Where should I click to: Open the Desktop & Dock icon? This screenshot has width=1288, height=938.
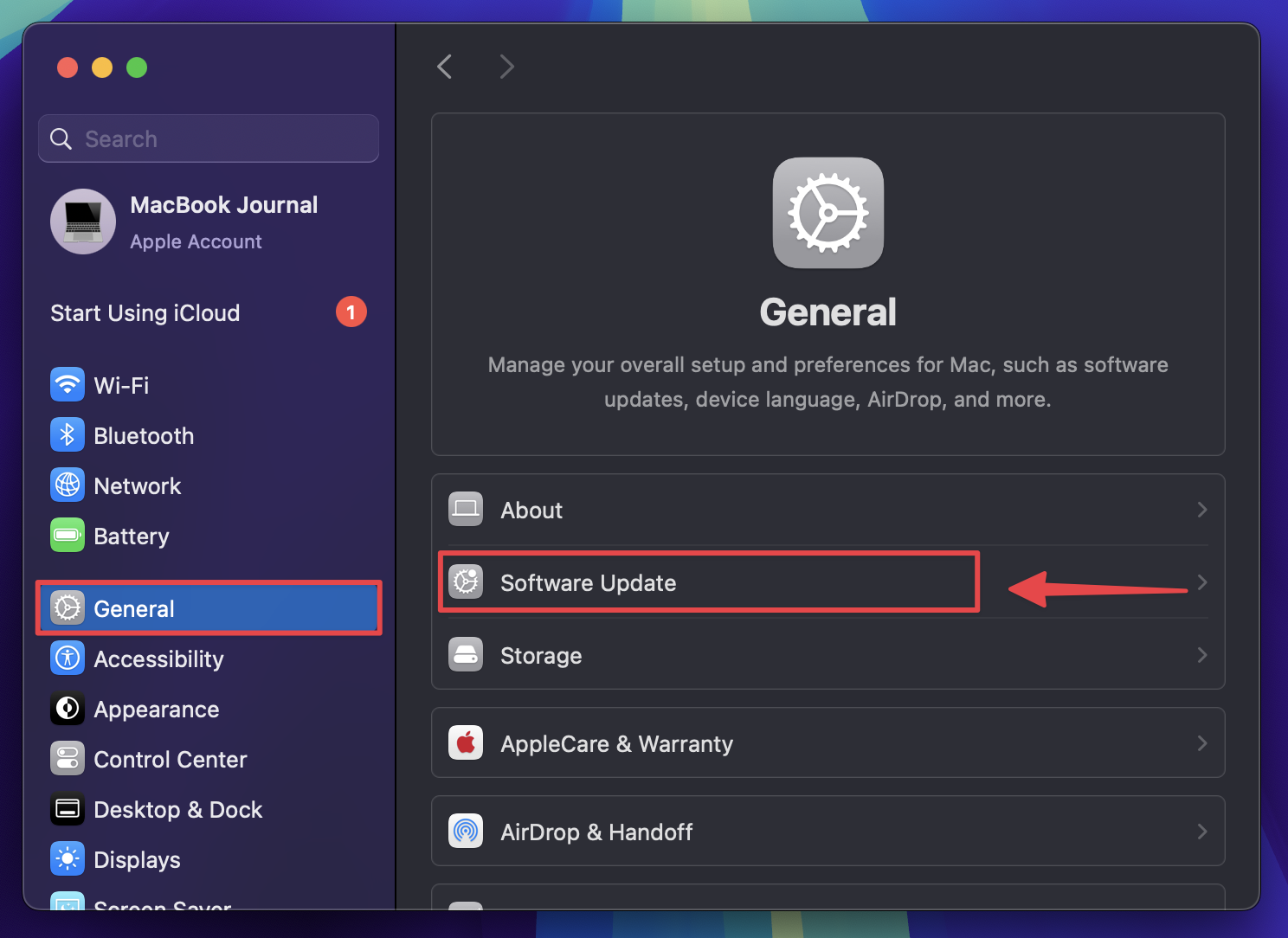pos(68,809)
